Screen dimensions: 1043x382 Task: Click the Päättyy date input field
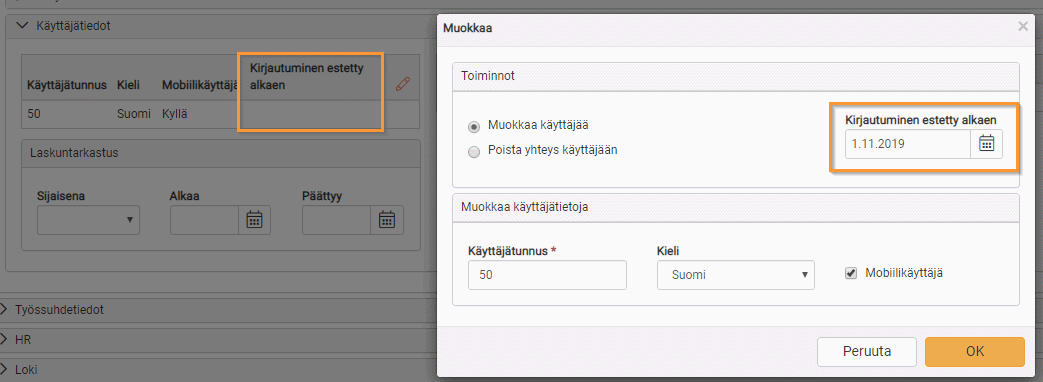pyautogui.click(x=337, y=220)
